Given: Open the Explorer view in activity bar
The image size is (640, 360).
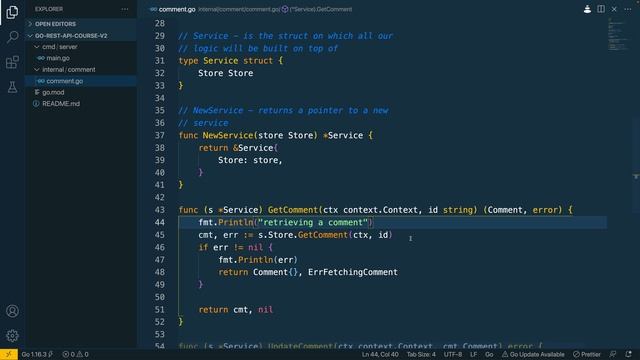Looking at the screenshot, I should coord(12,12).
